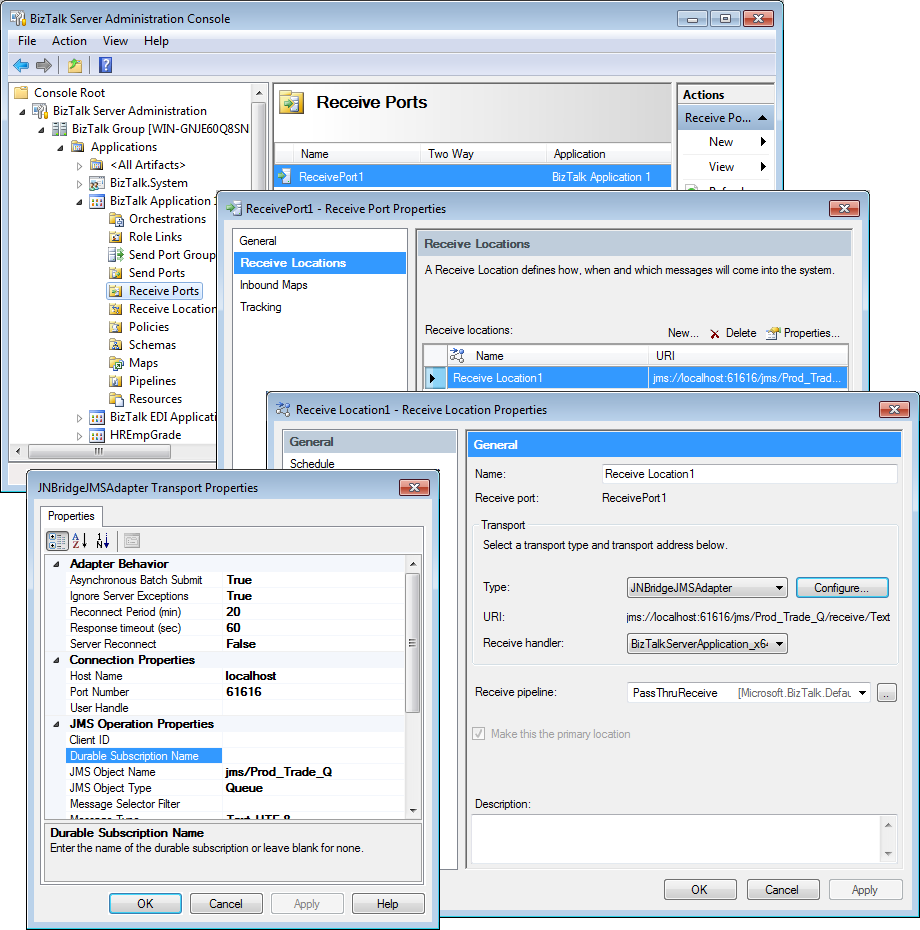This screenshot has width=920, height=930.
Task: Expand the BizTalk.System tree node
Action: point(80,183)
